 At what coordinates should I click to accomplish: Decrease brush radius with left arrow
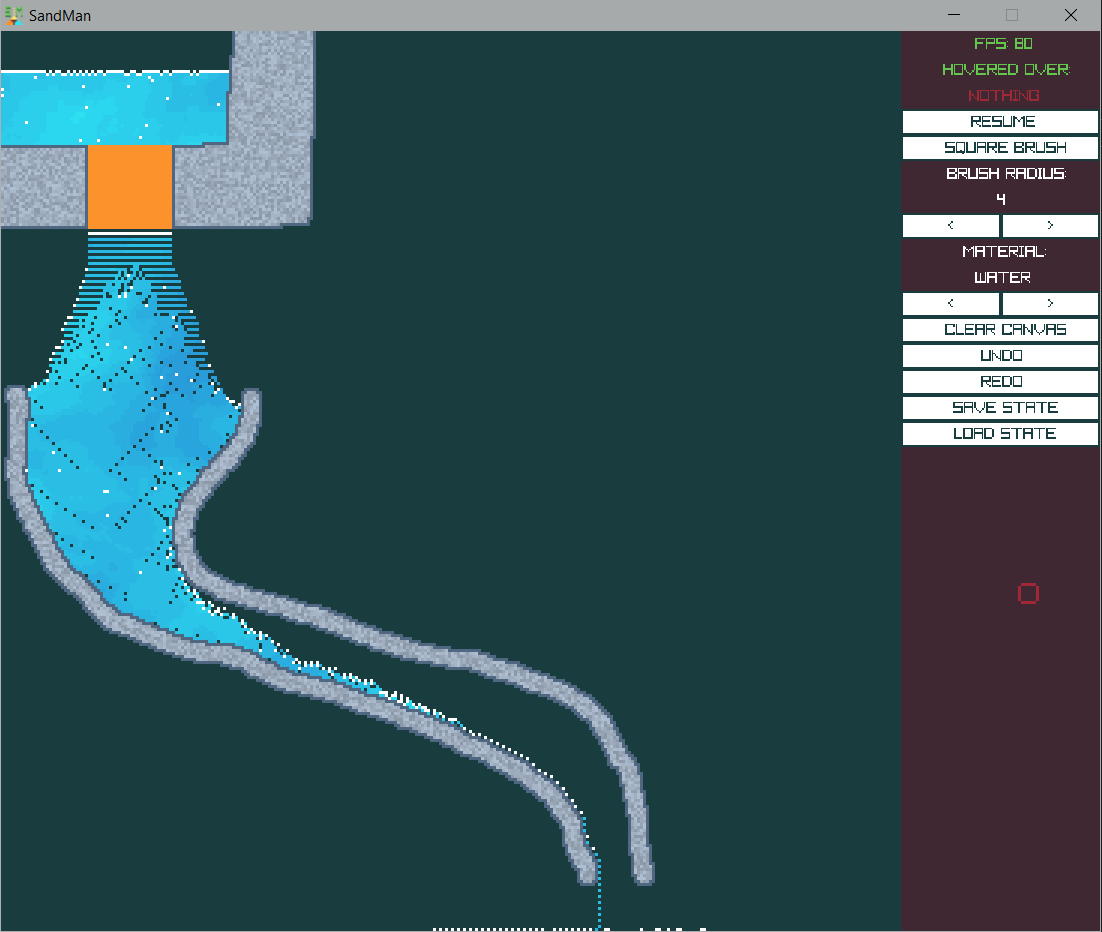(x=950, y=226)
